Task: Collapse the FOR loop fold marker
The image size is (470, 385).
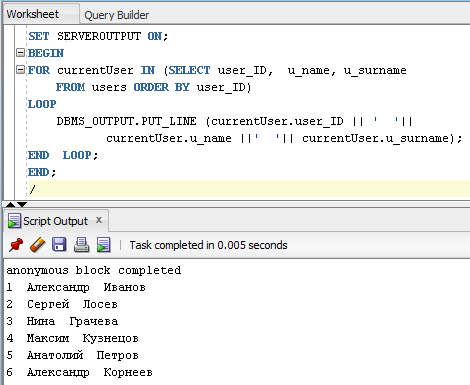Action: pos(20,70)
